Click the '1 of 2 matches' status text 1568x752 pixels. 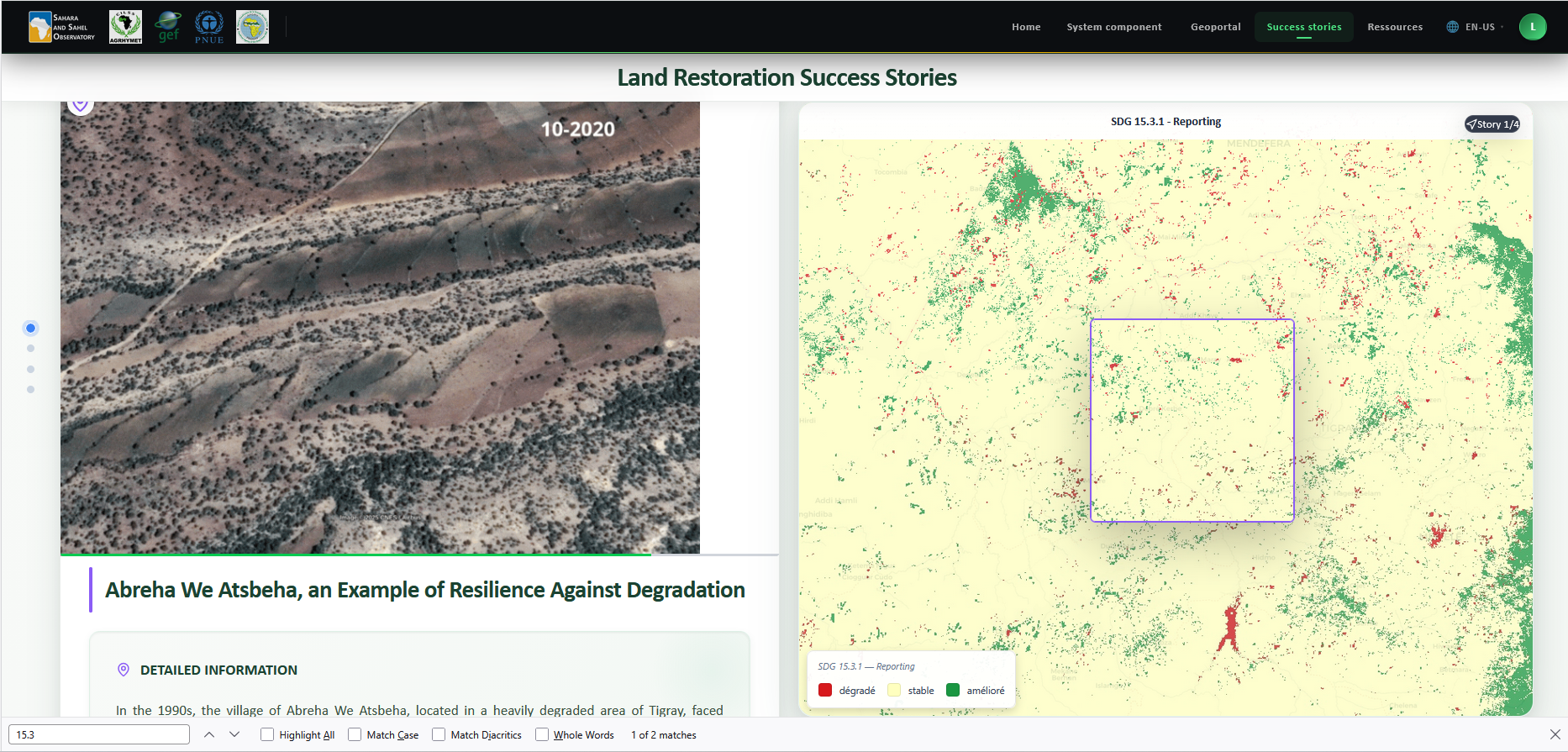664,734
